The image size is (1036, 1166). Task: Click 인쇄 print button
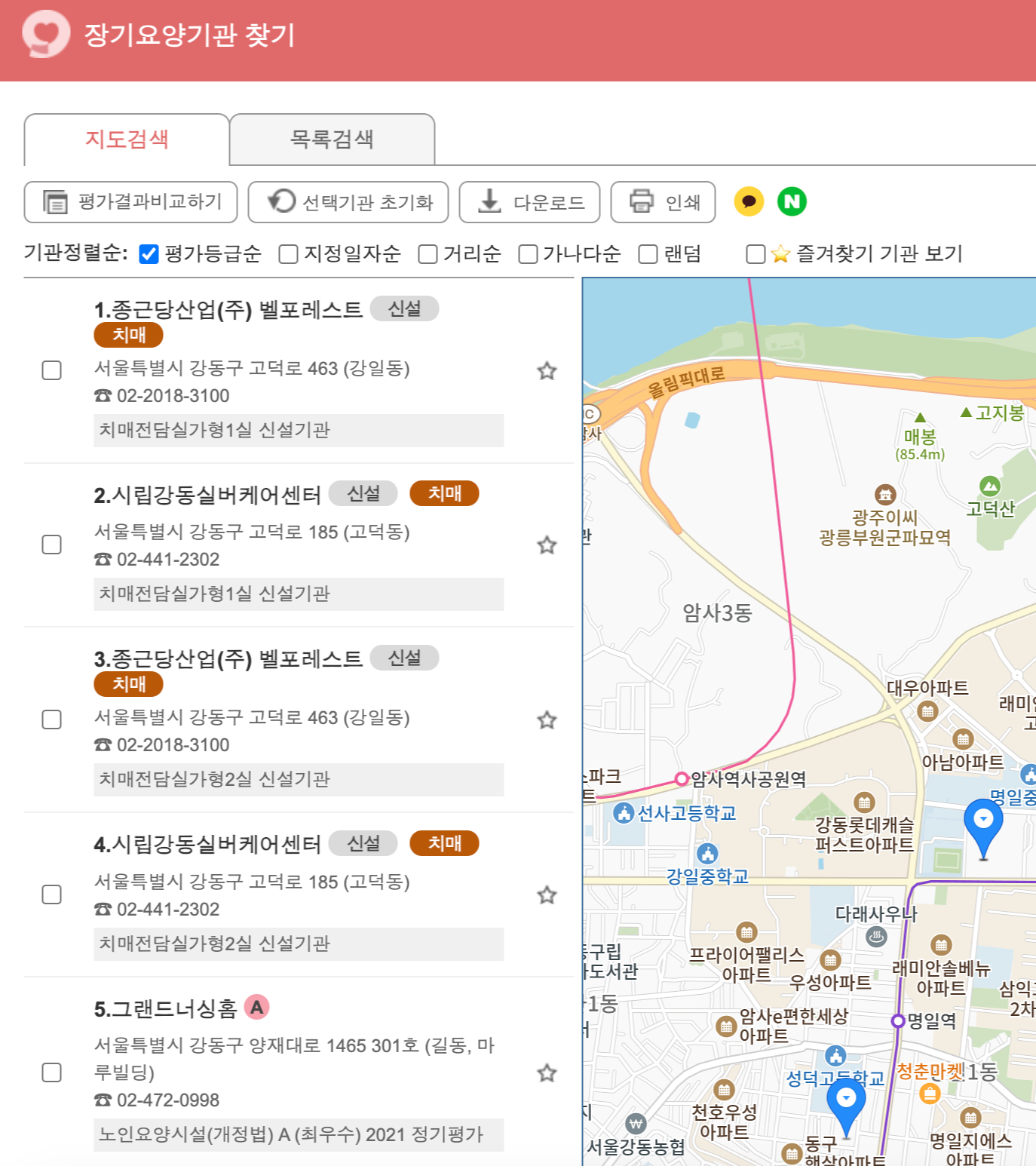[x=663, y=202]
